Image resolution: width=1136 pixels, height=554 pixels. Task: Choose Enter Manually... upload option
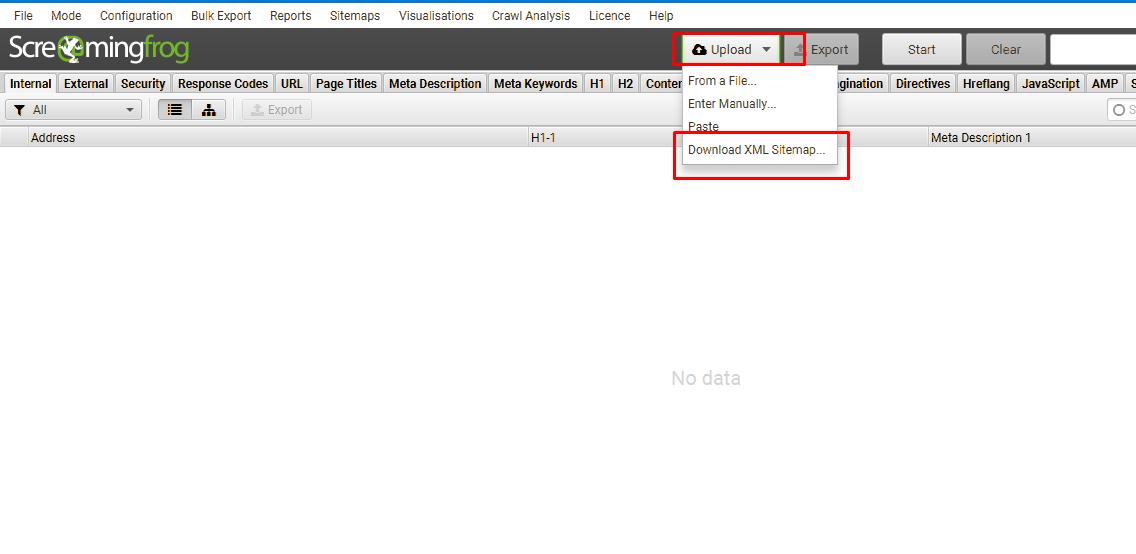pyautogui.click(x=759, y=104)
